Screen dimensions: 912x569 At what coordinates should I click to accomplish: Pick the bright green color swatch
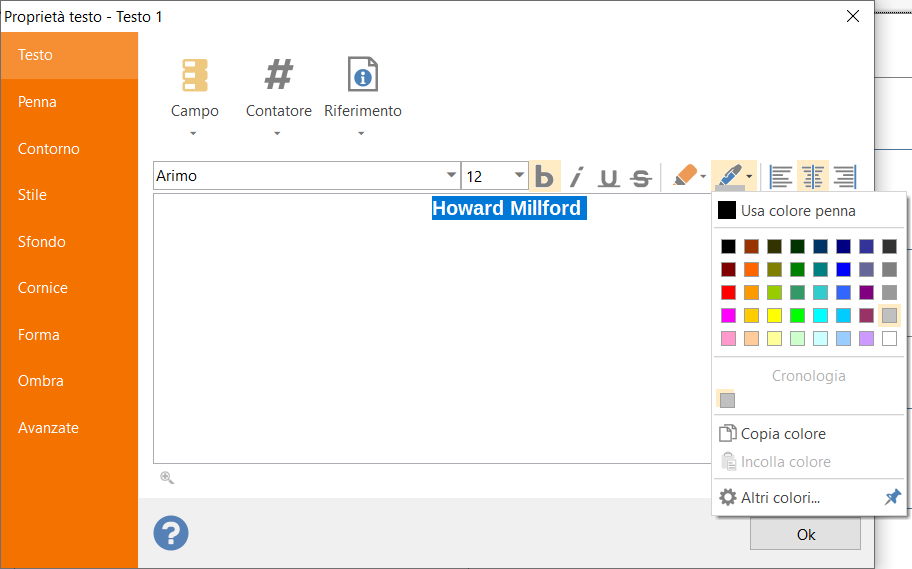[x=797, y=315]
